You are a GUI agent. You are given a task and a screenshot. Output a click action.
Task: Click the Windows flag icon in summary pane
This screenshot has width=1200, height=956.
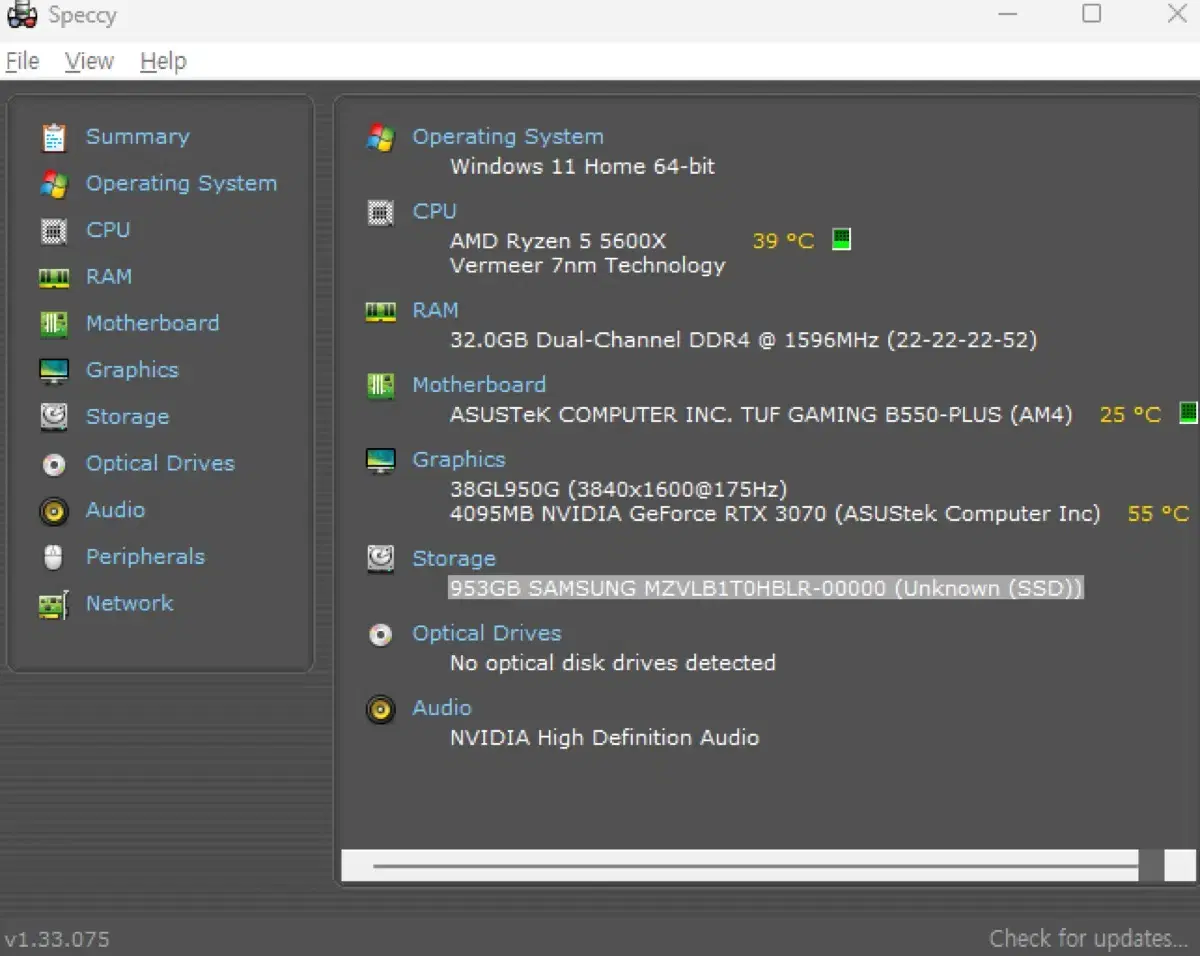tap(380, 137)
